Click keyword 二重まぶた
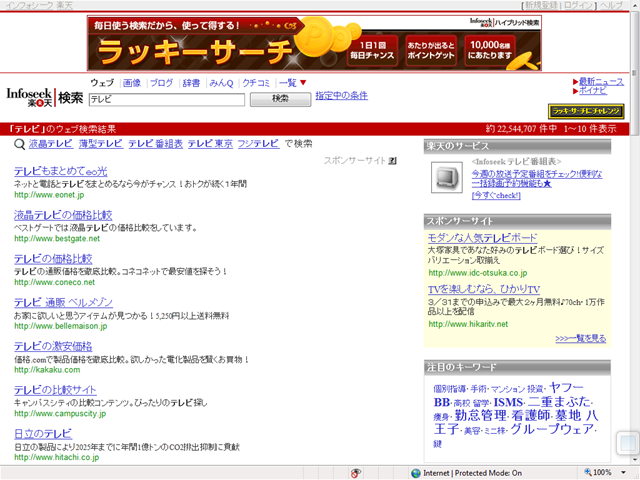640x480 pixels. coord(559,402)
